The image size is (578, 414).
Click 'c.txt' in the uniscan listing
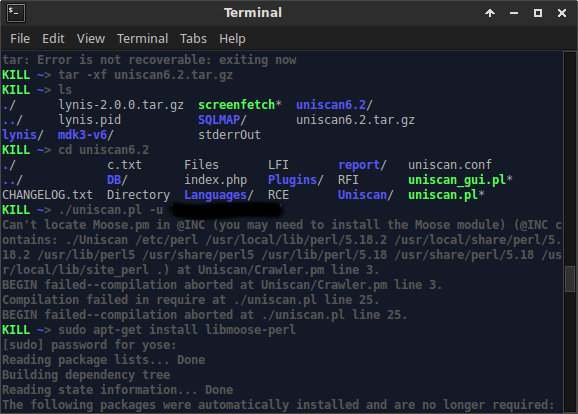pos(124,165)
